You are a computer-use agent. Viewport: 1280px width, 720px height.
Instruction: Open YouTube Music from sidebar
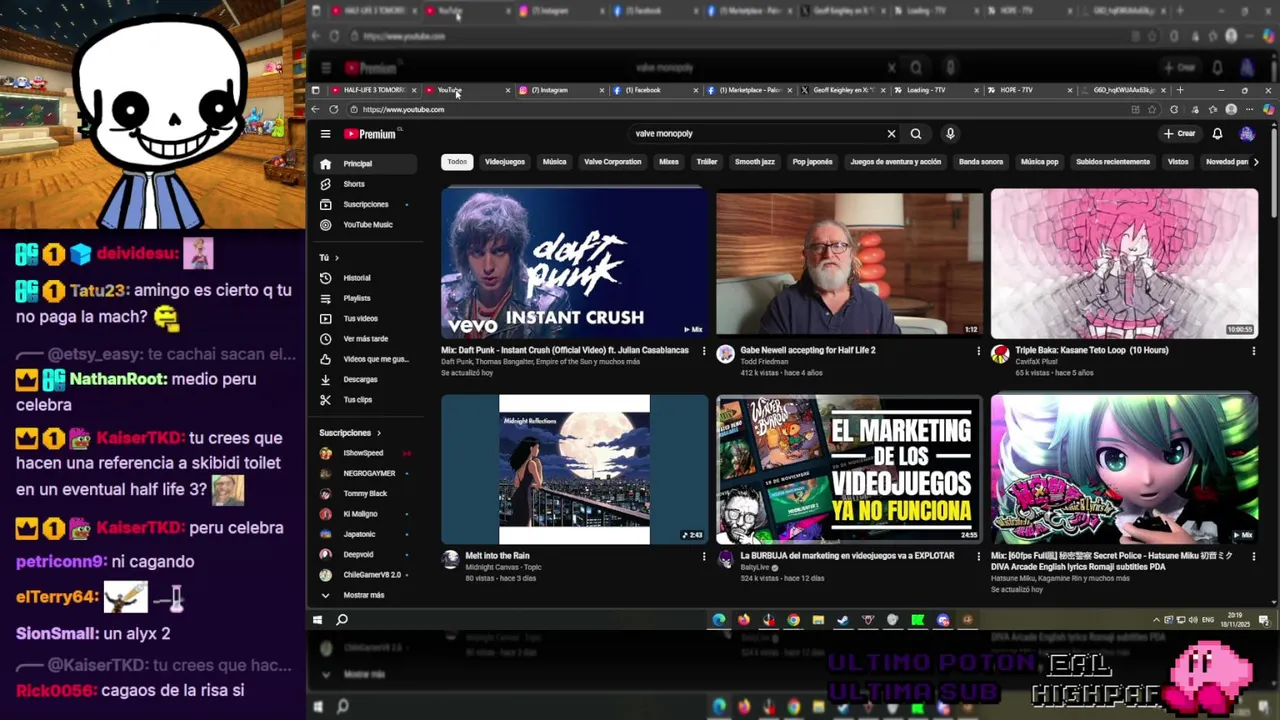364,225
